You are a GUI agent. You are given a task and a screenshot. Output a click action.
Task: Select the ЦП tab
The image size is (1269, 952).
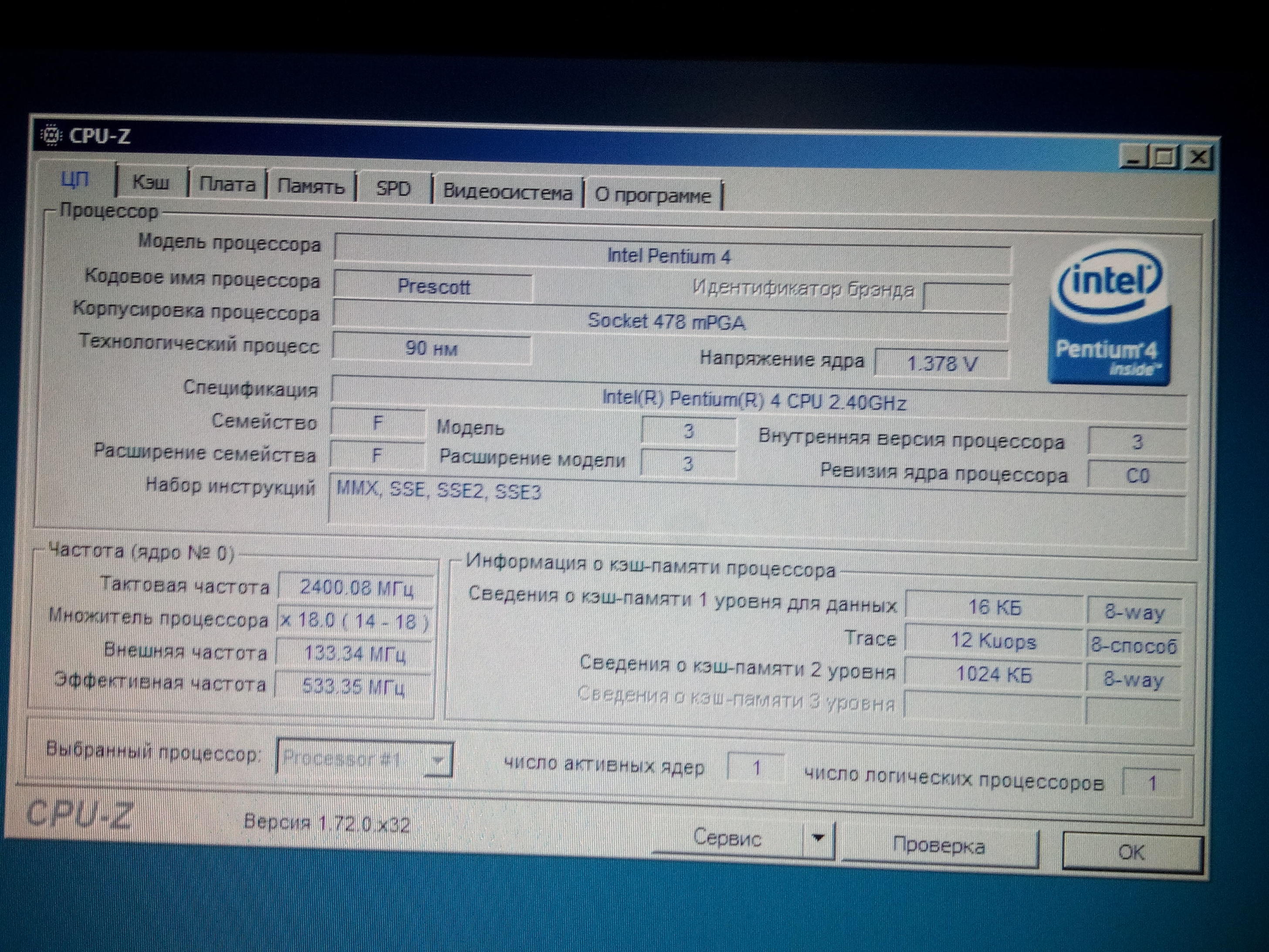[75, 180]
